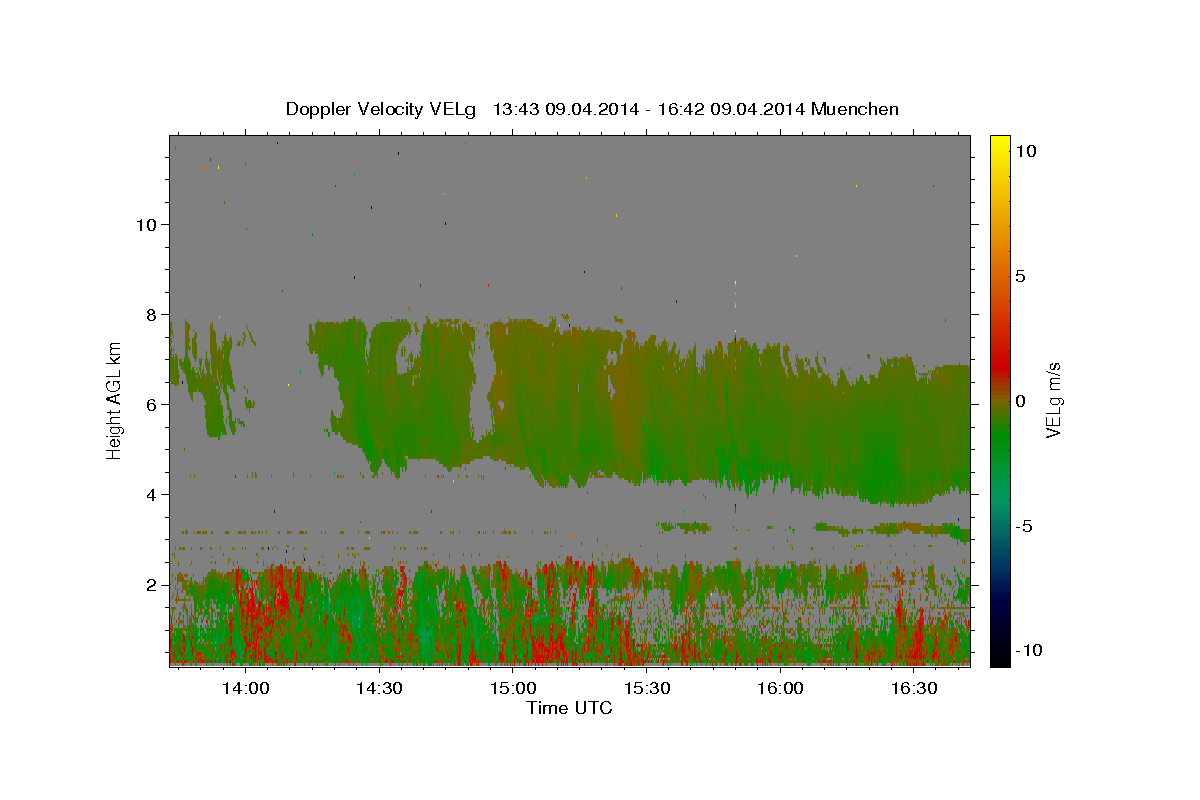This screenshot has height=800, width=1200.
Task: Click the height tick label 8
Action: [x=152, y=315]
